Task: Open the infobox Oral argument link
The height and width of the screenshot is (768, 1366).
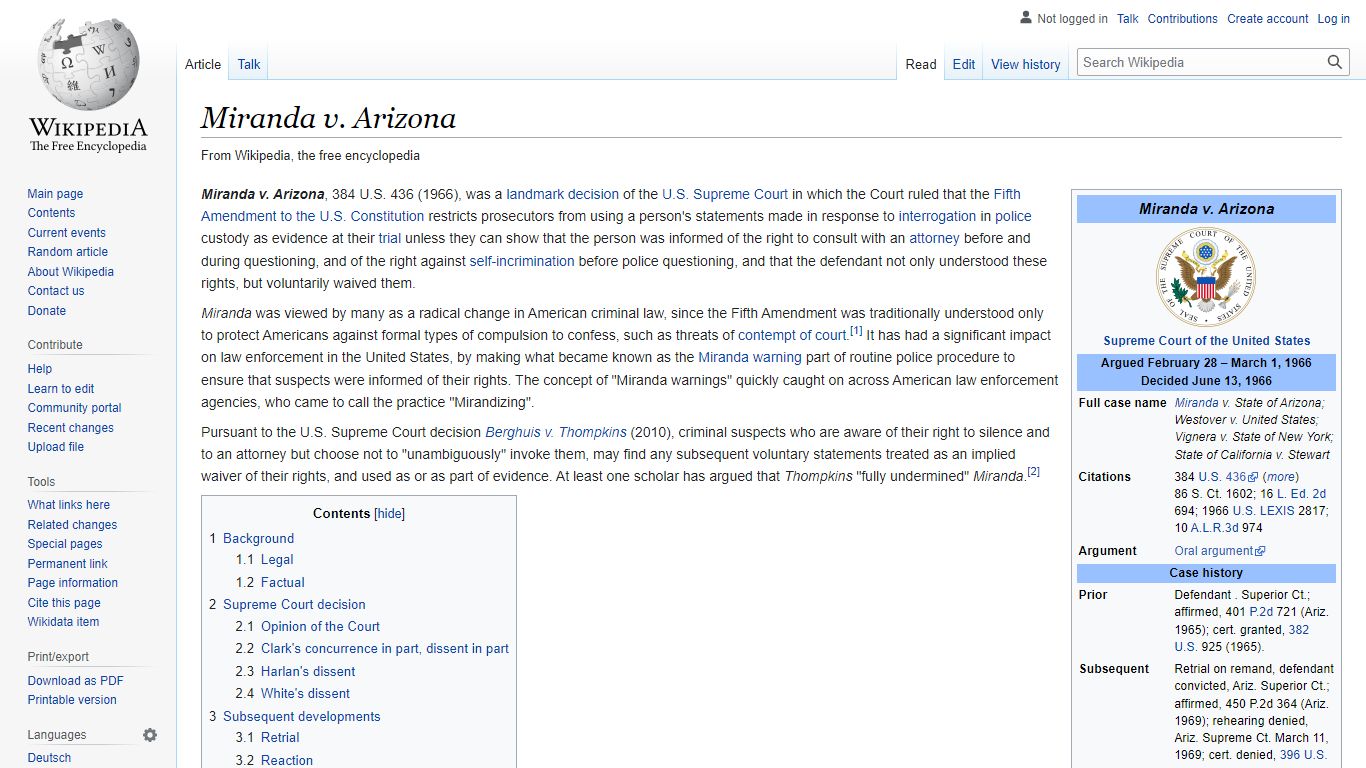Action: [1214, 551]
